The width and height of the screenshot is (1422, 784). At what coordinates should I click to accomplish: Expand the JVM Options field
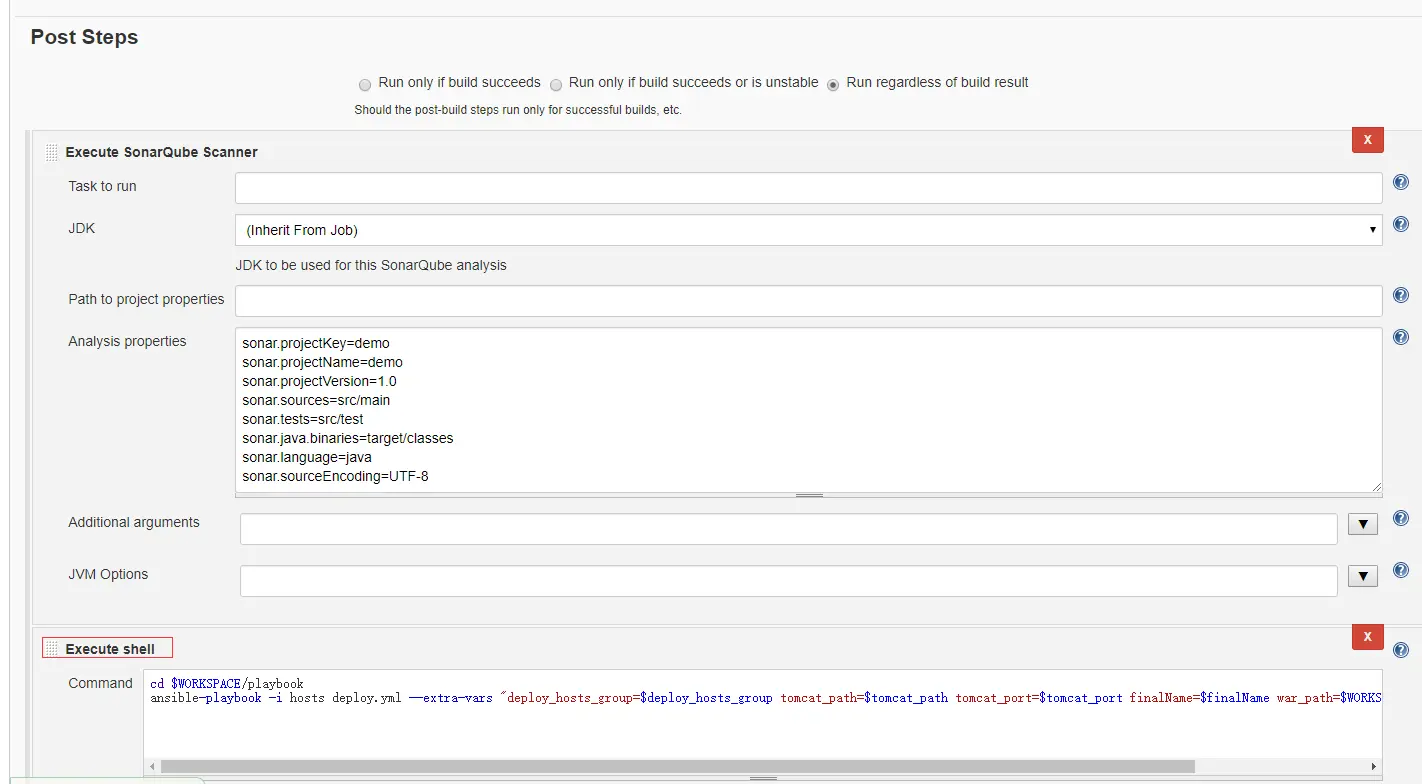[1363, 576]
